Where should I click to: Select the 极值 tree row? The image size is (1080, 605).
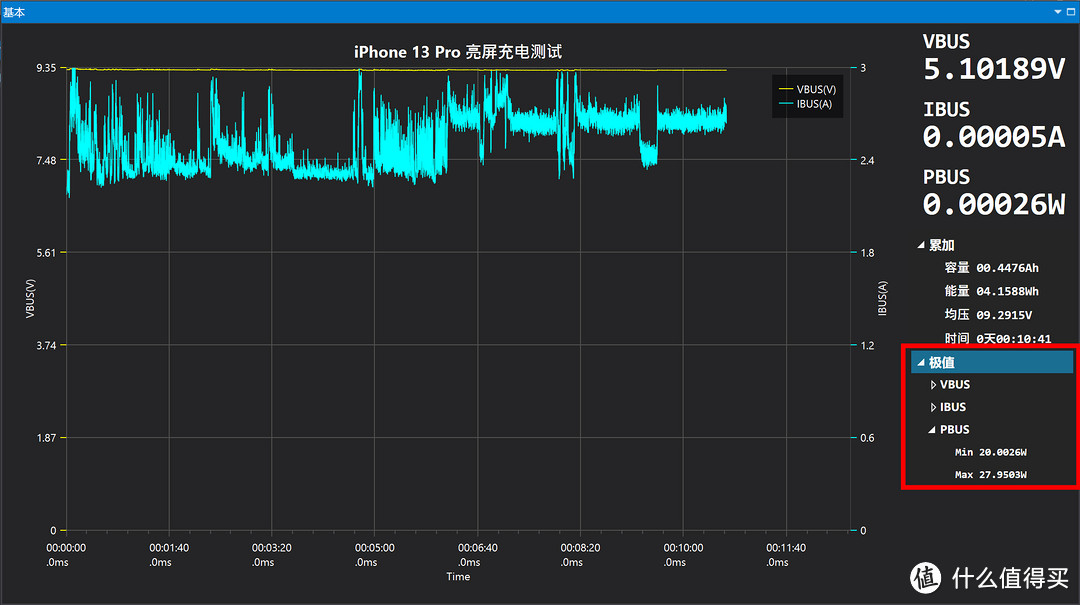[x=992, y=362]
